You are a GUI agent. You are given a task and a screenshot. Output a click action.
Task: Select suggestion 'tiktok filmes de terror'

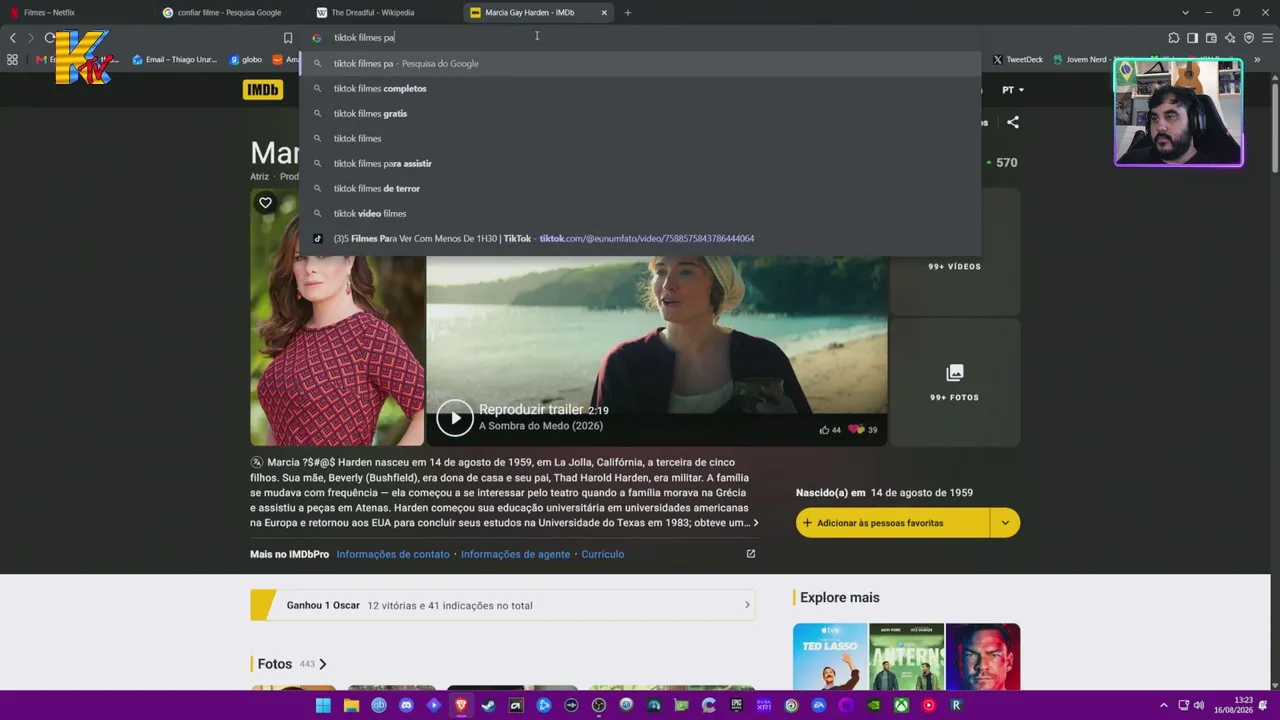click(640, 189)
